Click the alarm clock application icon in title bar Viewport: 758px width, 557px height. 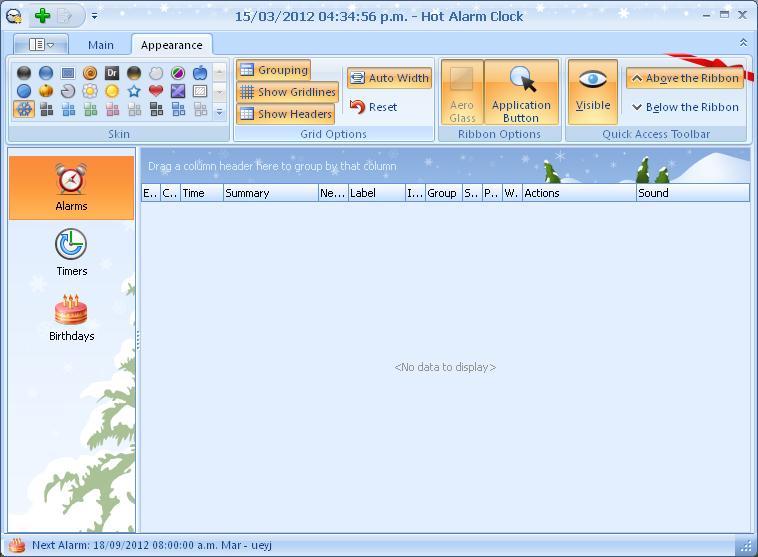[14, 16]
